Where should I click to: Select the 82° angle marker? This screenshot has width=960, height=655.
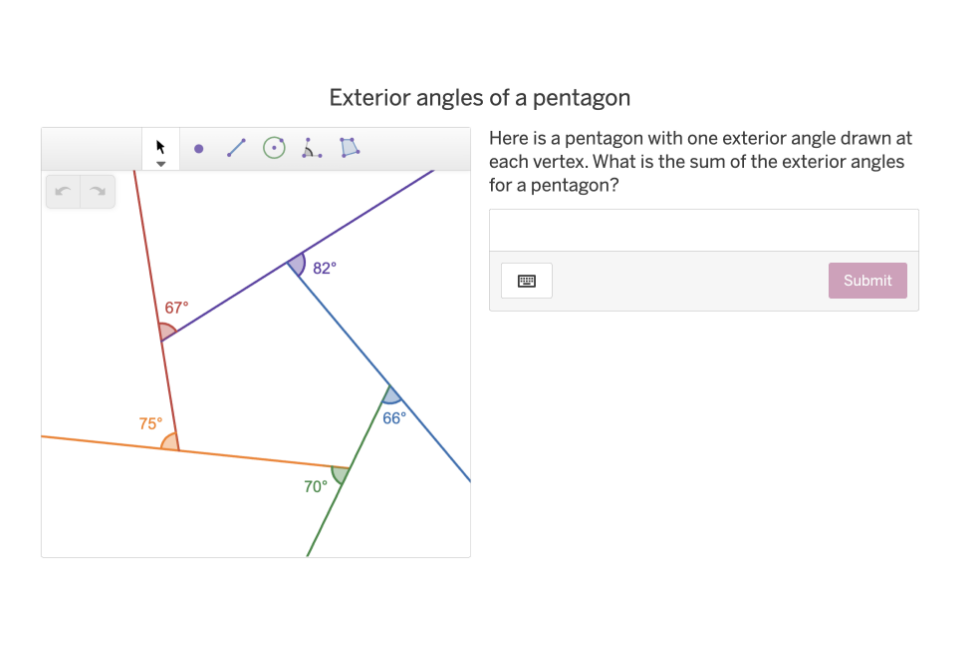(298, 264)
